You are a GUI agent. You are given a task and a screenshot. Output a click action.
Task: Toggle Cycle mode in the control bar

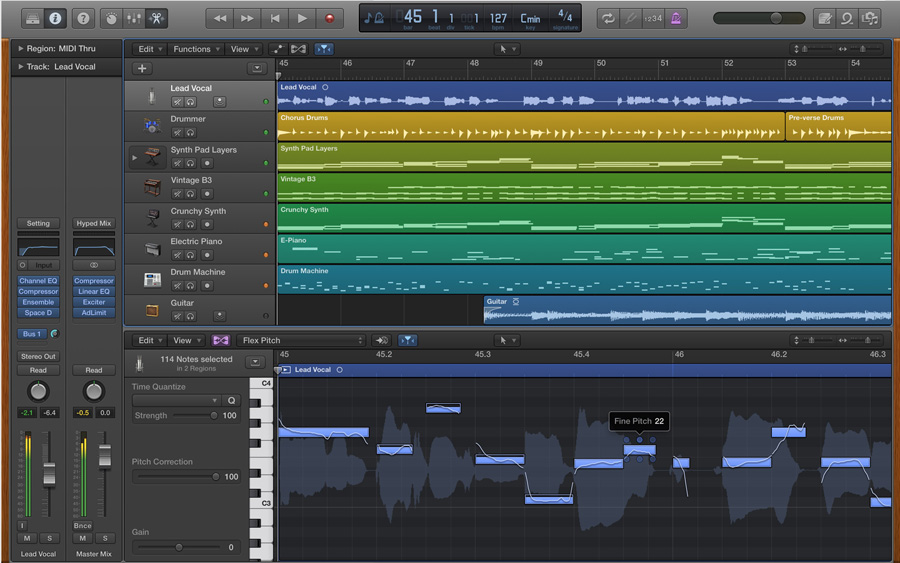pos(607,18)
